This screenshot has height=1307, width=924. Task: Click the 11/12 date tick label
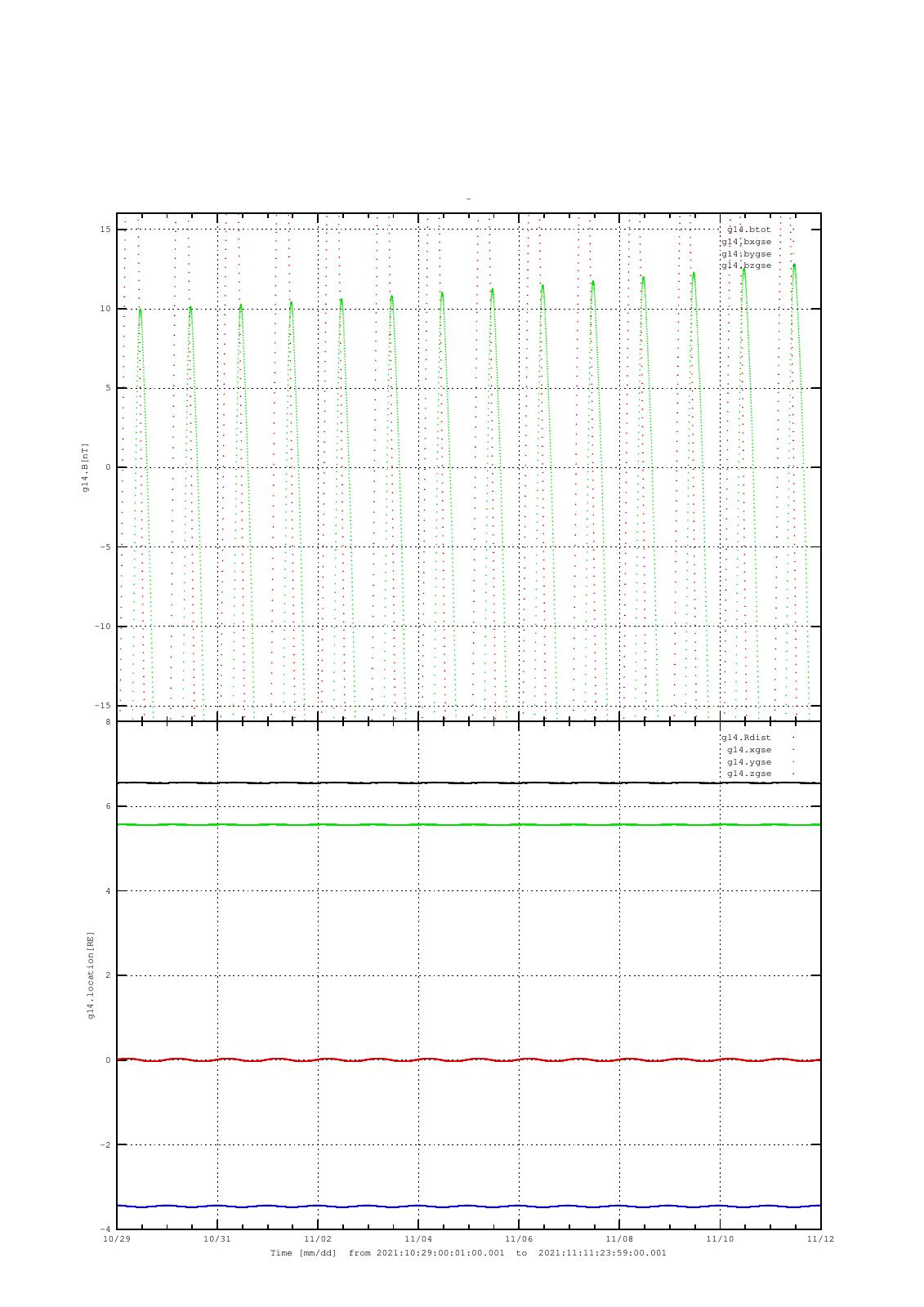(x=820, y=1239)
